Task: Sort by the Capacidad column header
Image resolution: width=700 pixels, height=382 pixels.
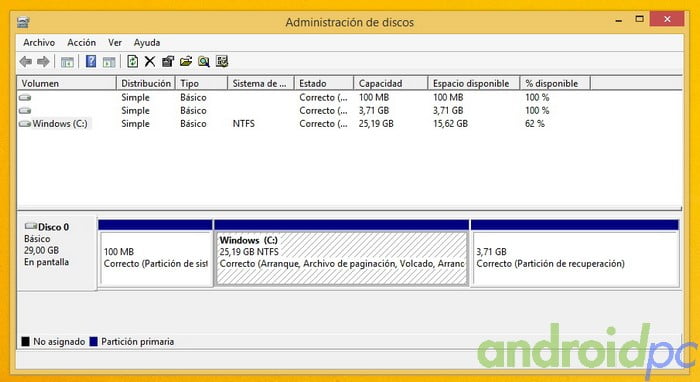Action: click(391, 83)
